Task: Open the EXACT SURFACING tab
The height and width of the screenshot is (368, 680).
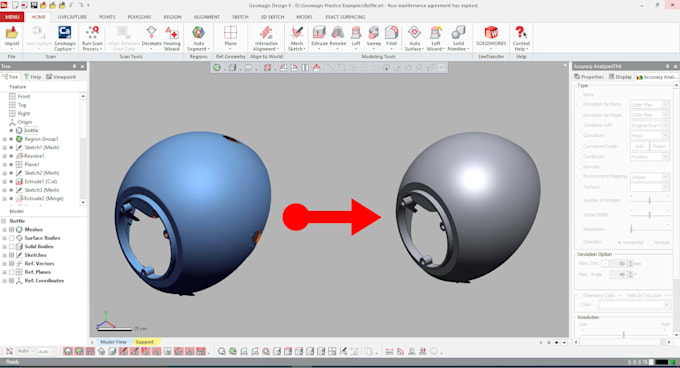Action: pos(345,17)
